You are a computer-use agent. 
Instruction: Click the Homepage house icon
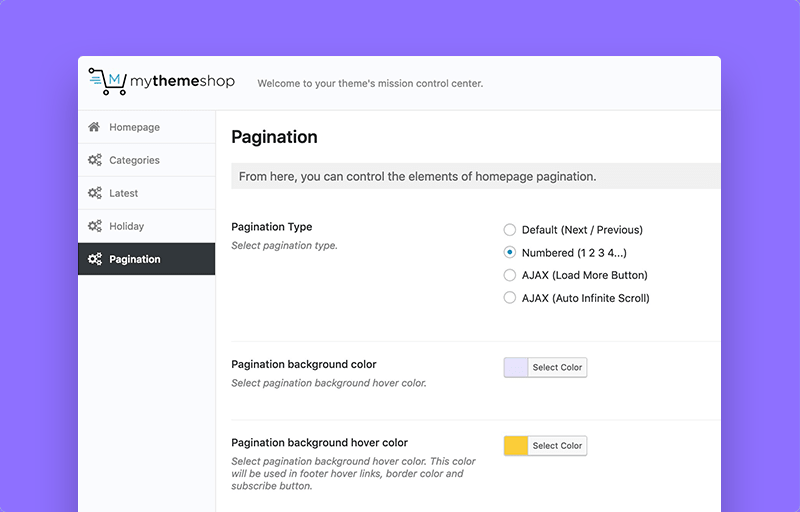click(94, 127)
